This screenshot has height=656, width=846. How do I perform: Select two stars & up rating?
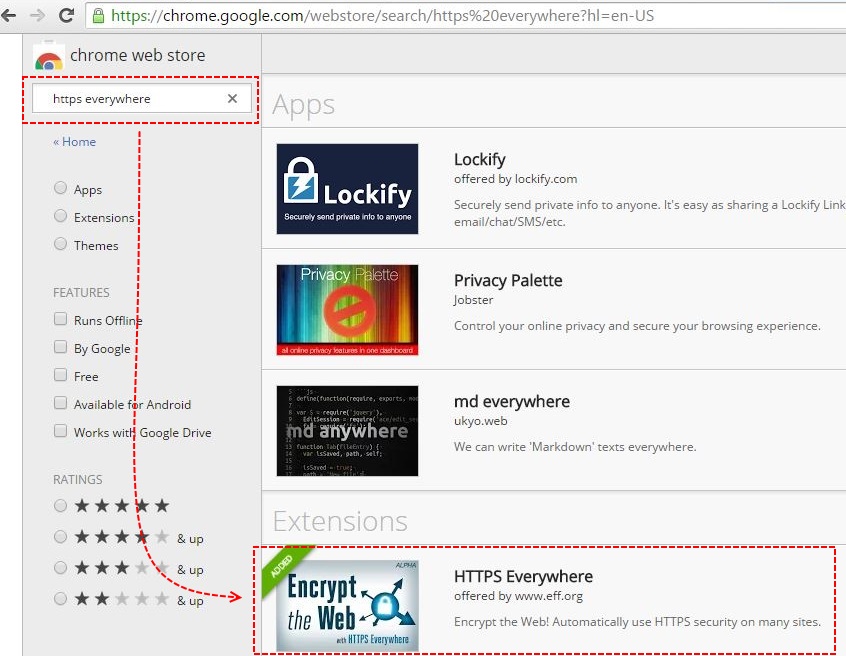[x=60, y=598]
